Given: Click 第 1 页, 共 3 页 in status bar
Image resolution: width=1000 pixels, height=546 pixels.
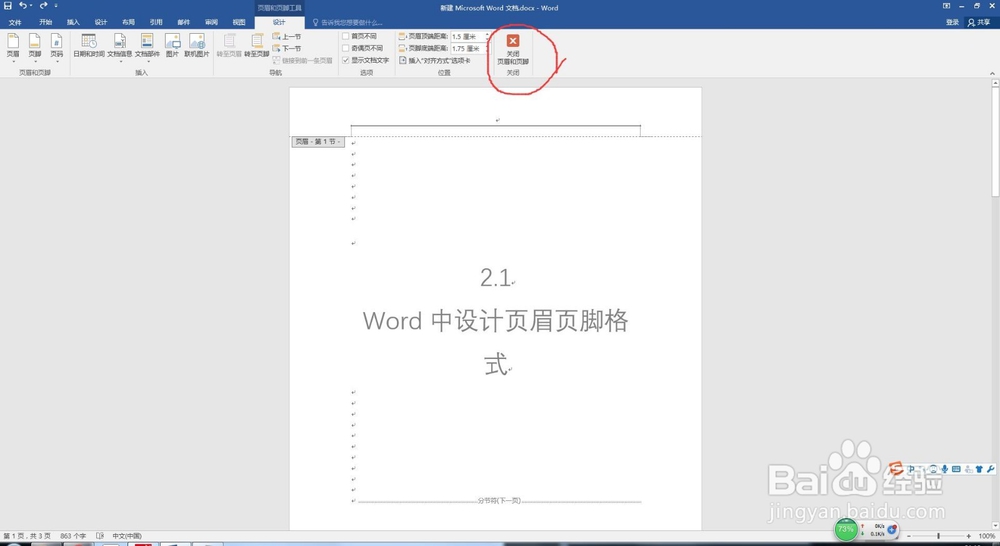Looking at the screenshot, I should coord(27,536).
